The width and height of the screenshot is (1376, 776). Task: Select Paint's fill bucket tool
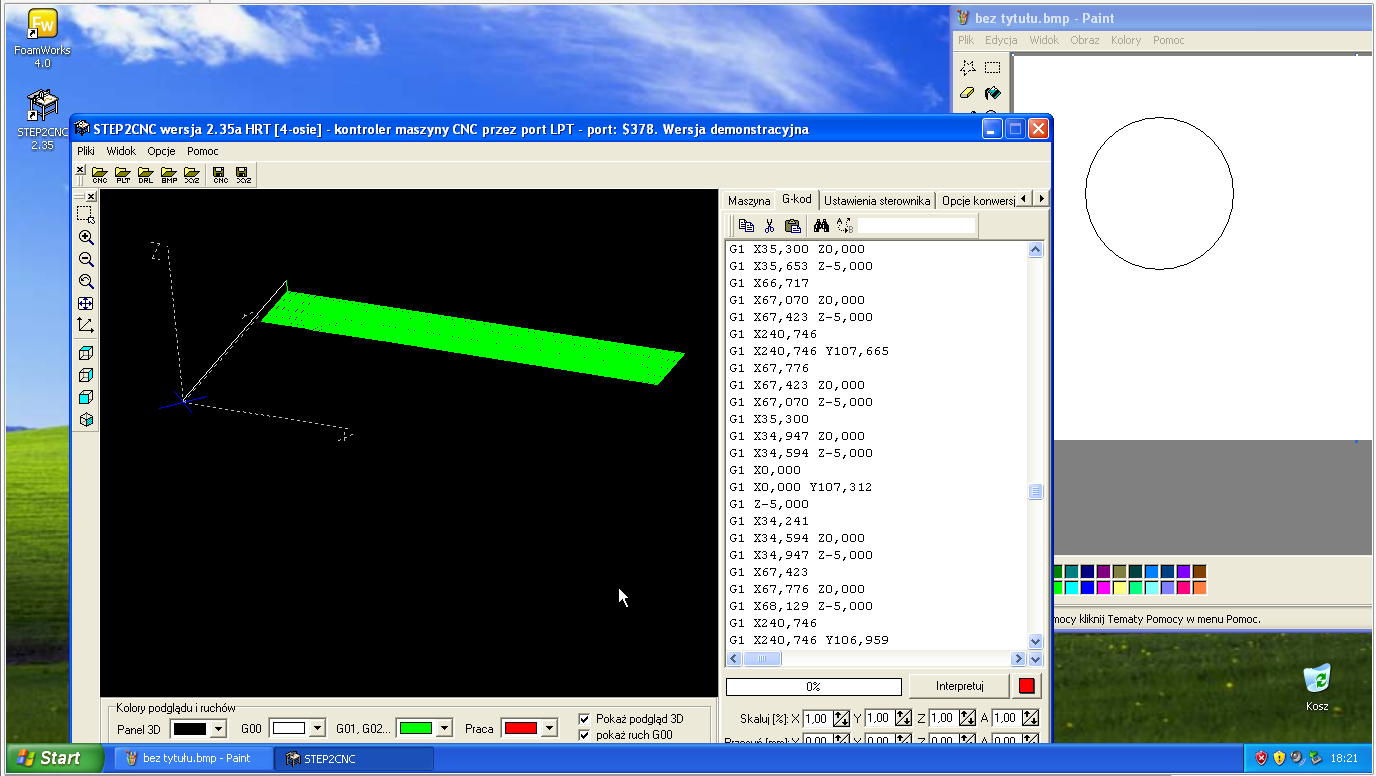click(992, 93)
